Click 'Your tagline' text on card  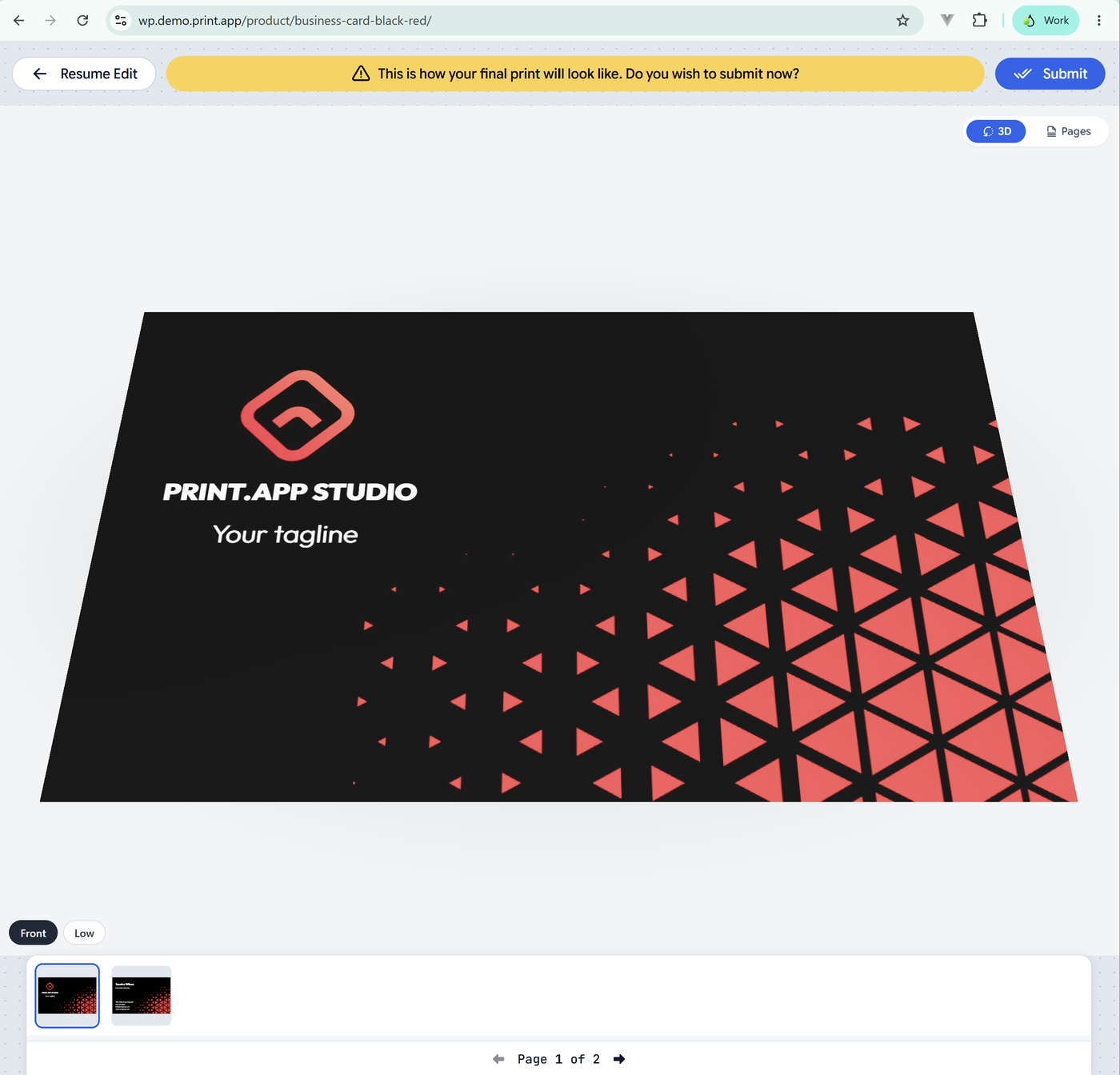click(x=285, y=534)
